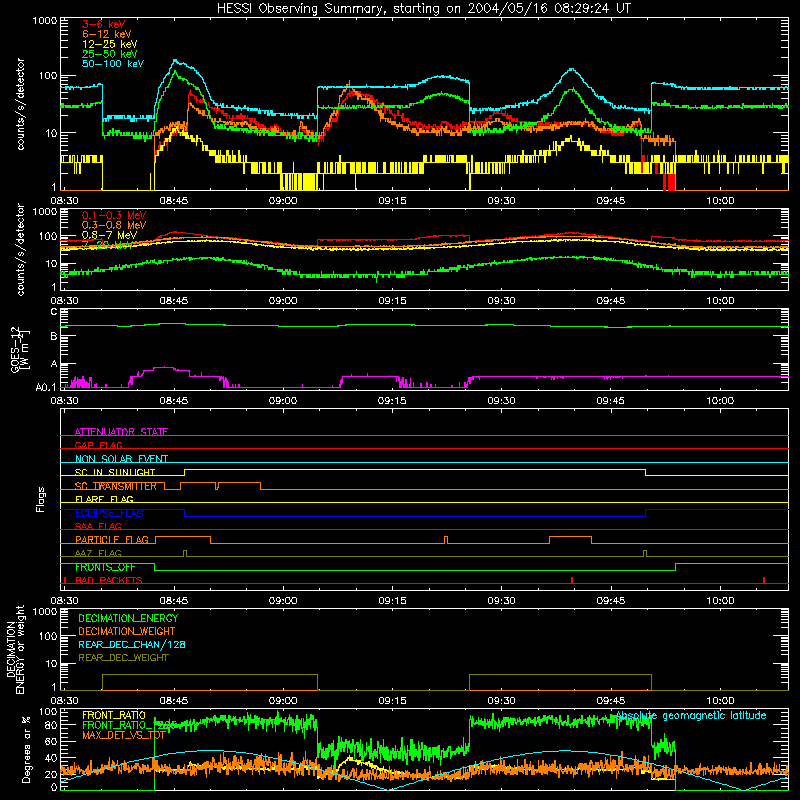This screenshot has width=800, height=800.
Task: Select the FLARE_FLAG label
Action: click(104, 499)
